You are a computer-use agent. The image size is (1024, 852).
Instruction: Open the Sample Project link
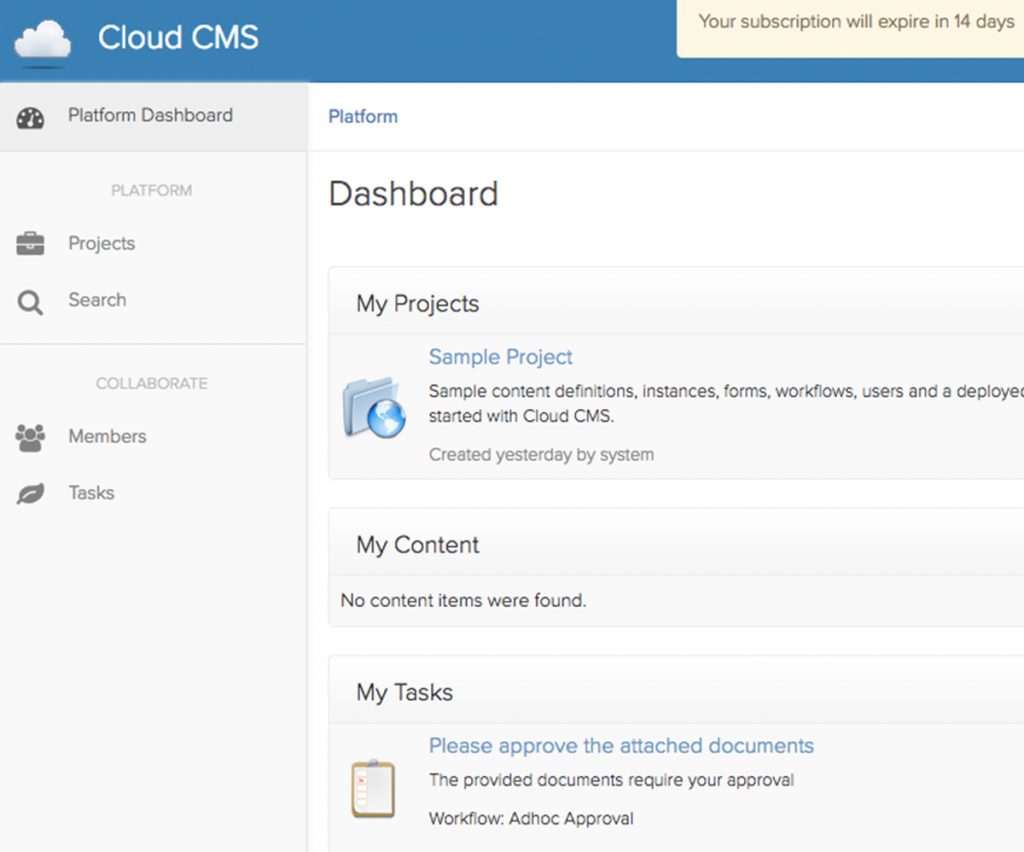(500, 357)
